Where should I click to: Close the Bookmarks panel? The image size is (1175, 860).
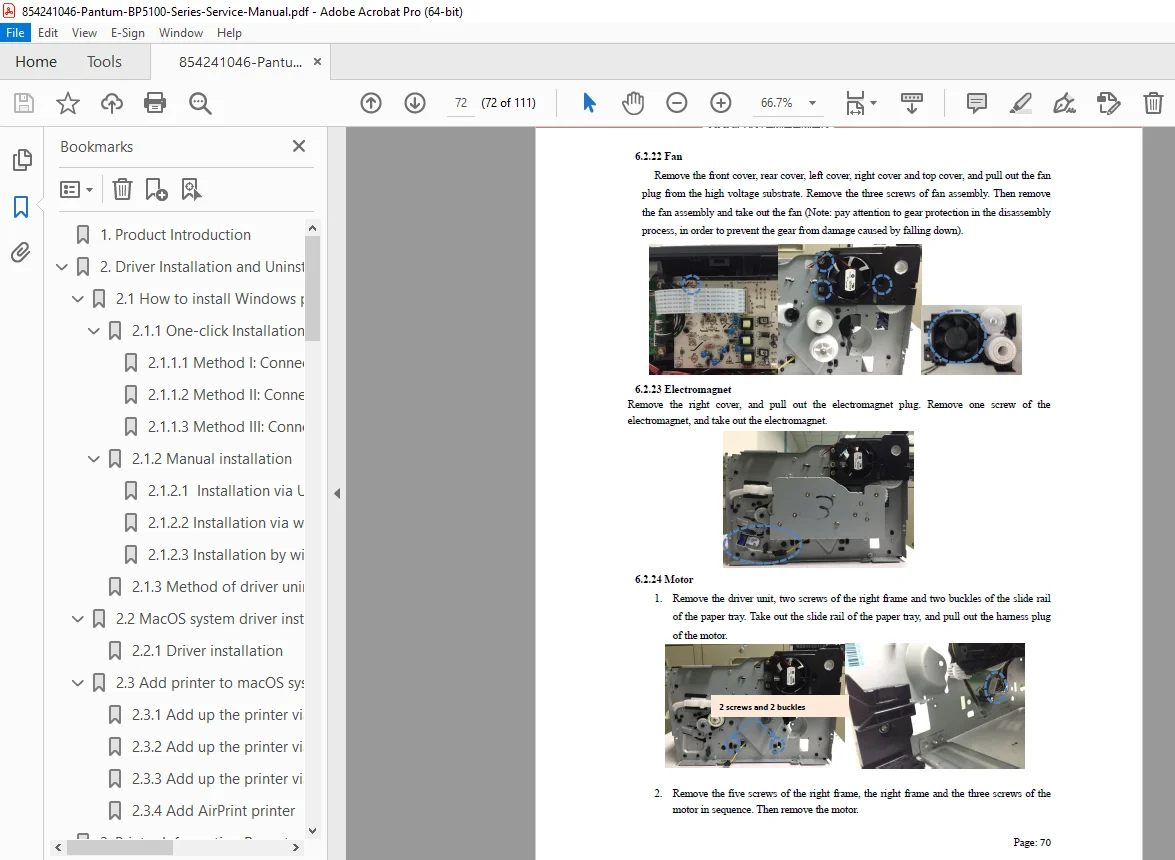[299, 146]
